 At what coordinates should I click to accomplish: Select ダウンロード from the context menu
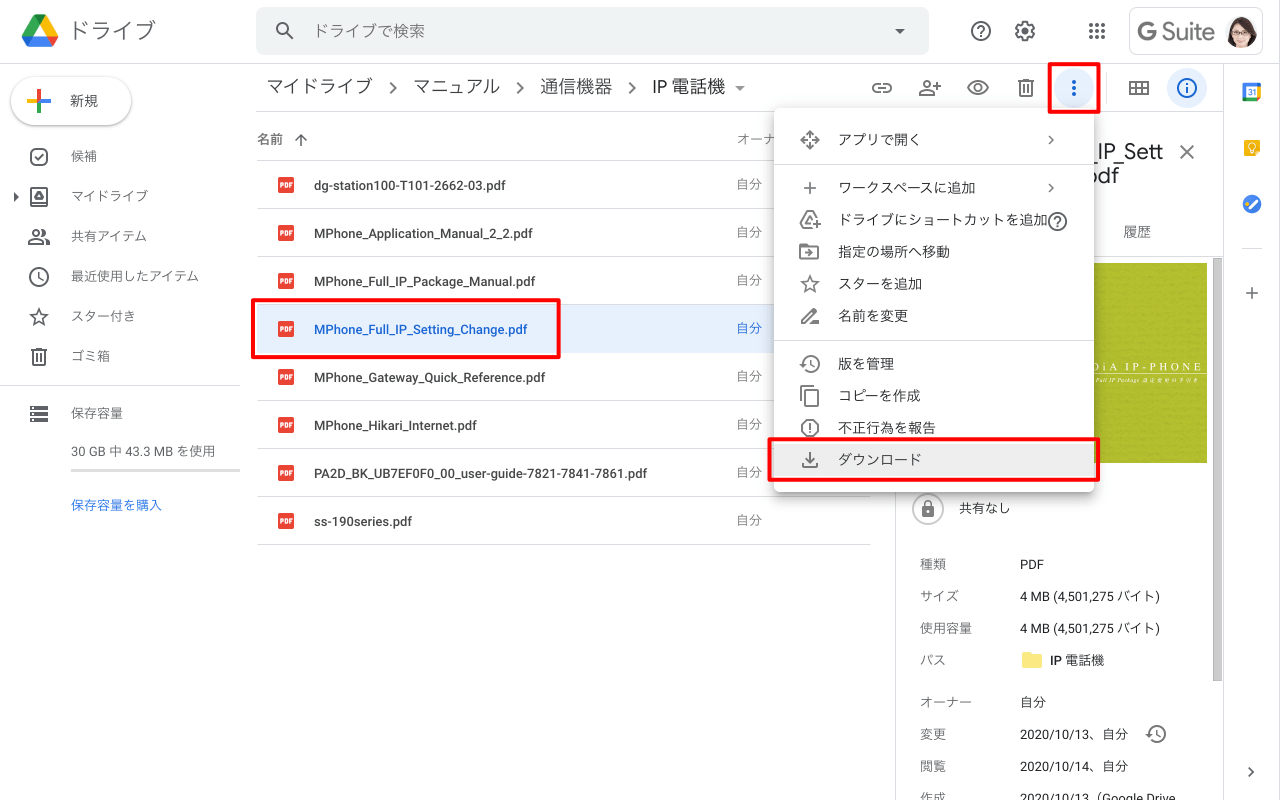tap(880, 460)
